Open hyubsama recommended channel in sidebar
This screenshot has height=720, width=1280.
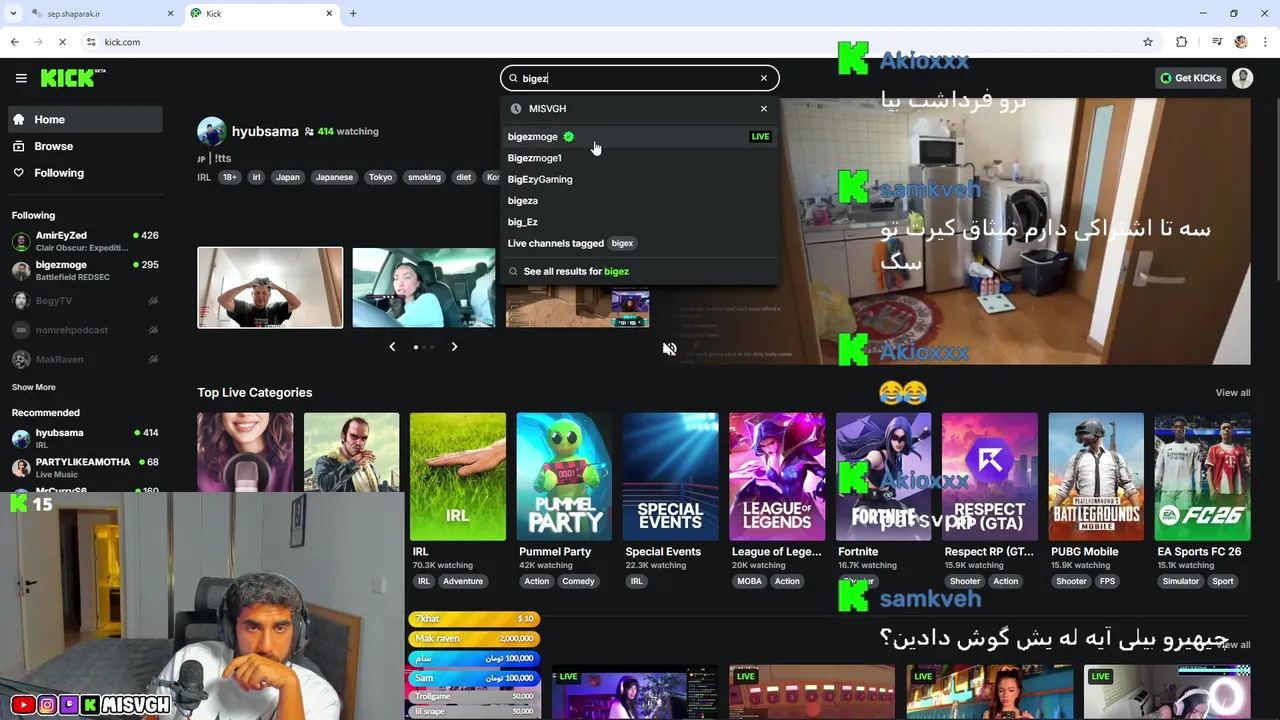point(85,438)
